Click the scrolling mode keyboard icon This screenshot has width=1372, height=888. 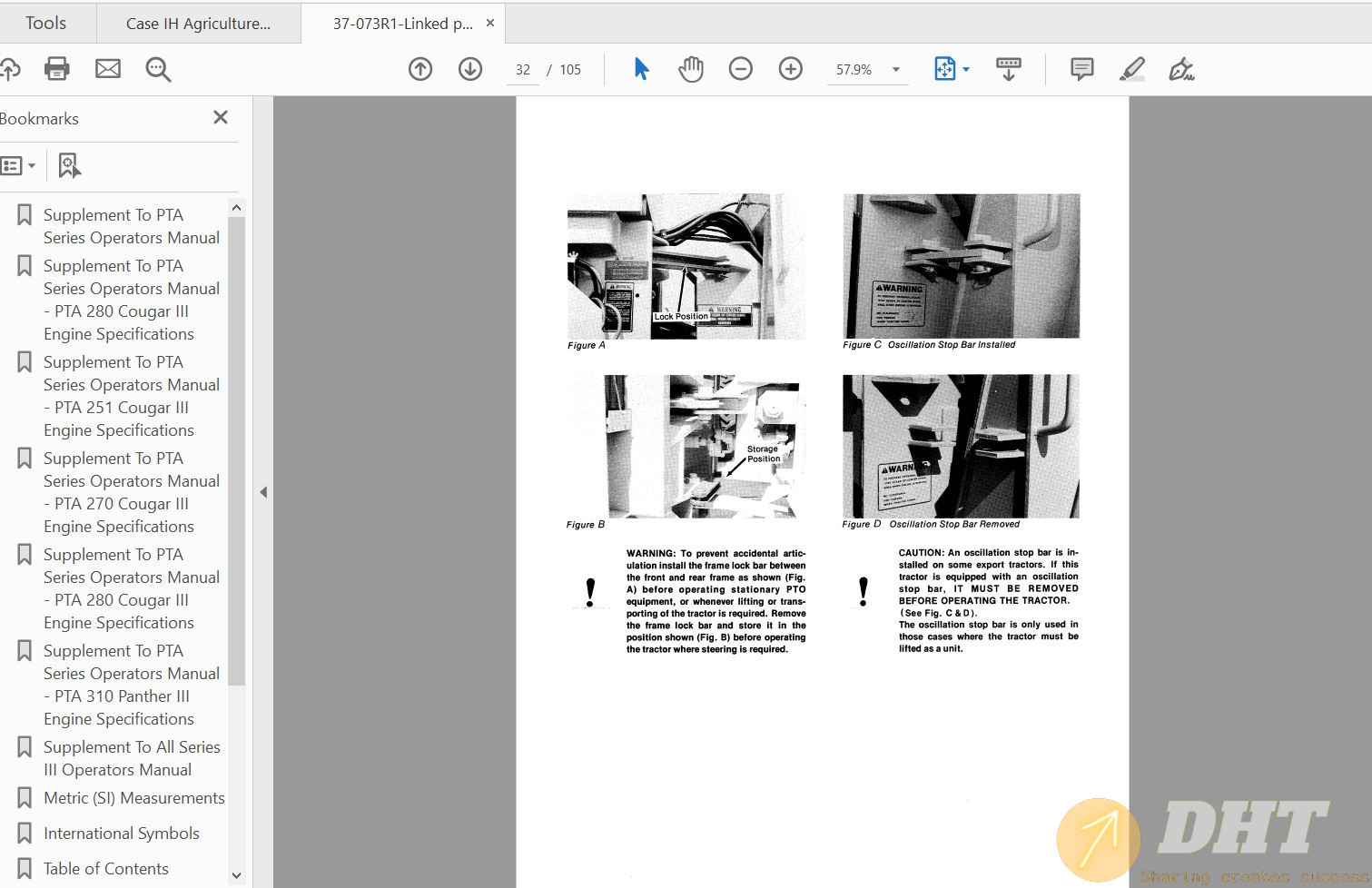tap(1009, 69)
